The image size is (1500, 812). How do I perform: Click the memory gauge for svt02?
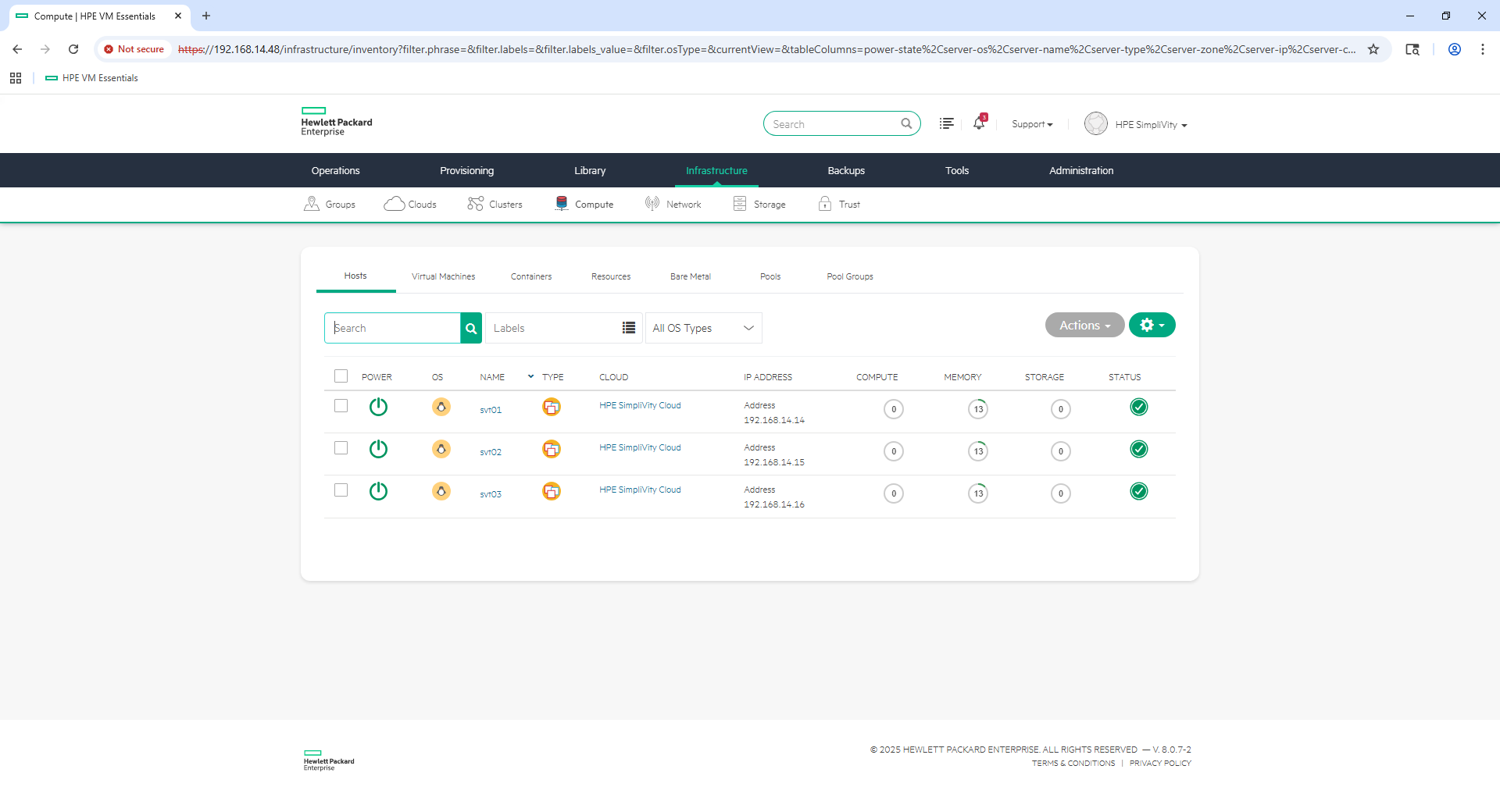coord(977,451)
